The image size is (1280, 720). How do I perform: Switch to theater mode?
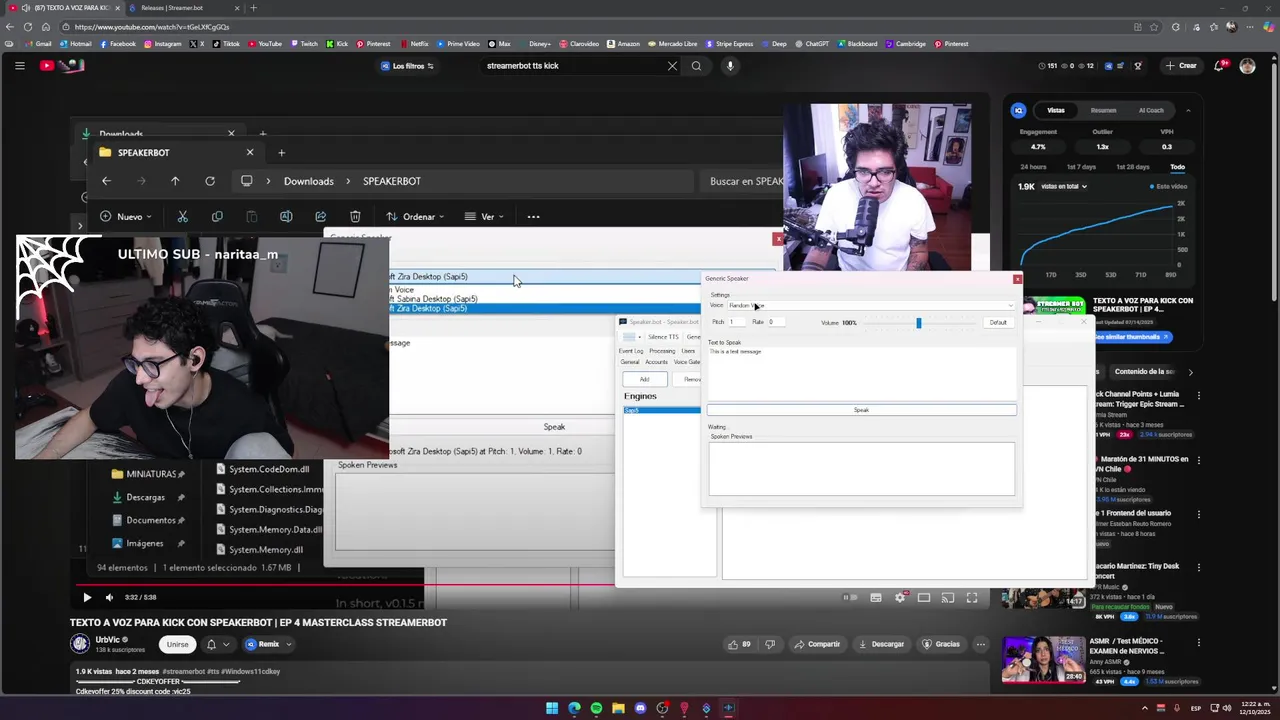[924, 597]
